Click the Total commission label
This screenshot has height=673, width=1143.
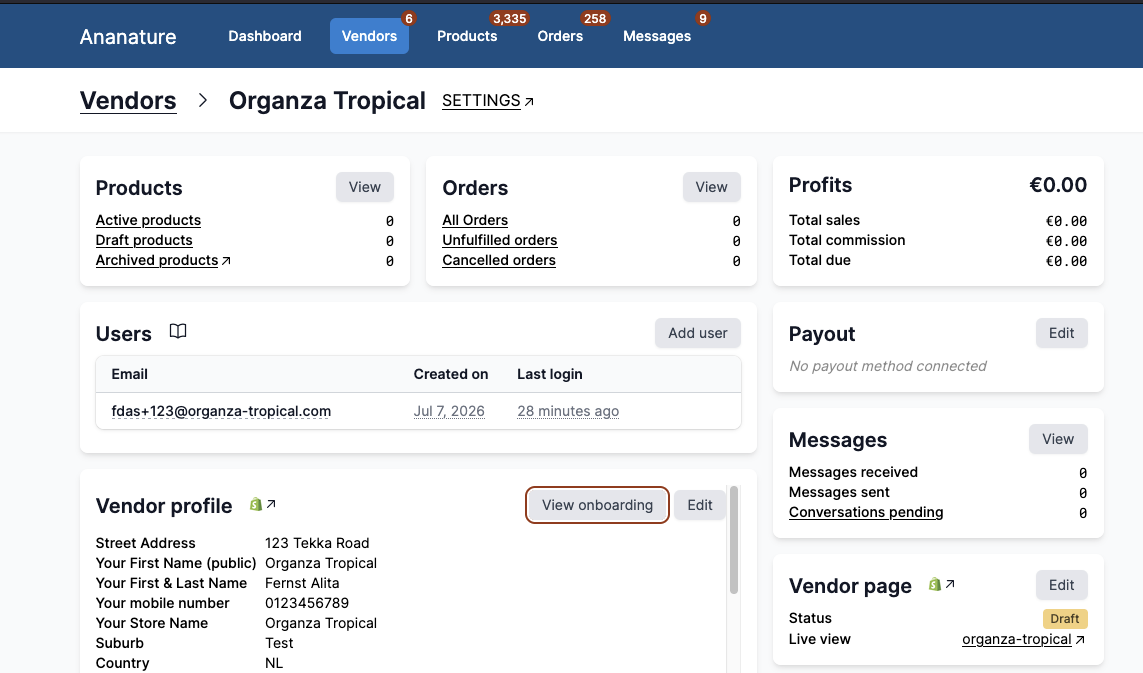click(x=847, y=240)
